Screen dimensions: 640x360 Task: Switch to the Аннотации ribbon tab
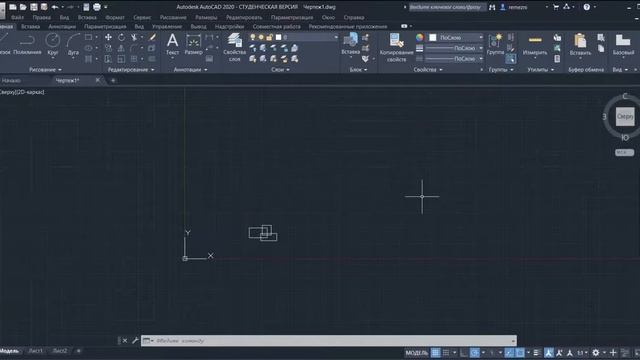point(62,27)
